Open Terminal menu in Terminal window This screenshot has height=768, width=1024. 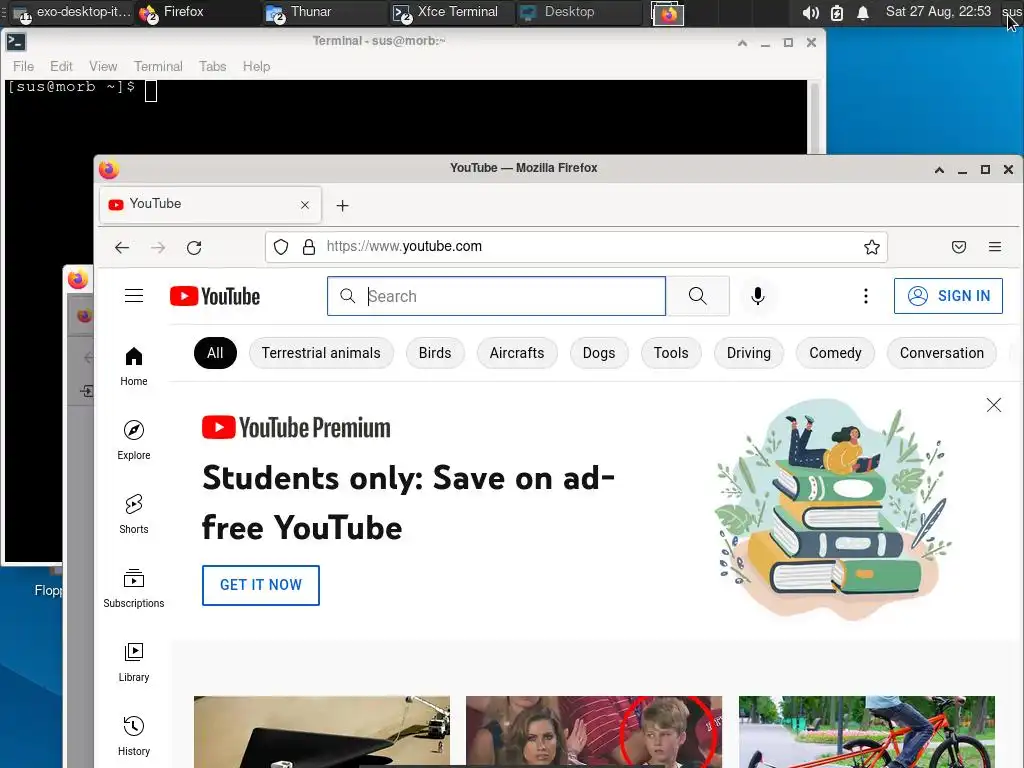click(158, 66)
